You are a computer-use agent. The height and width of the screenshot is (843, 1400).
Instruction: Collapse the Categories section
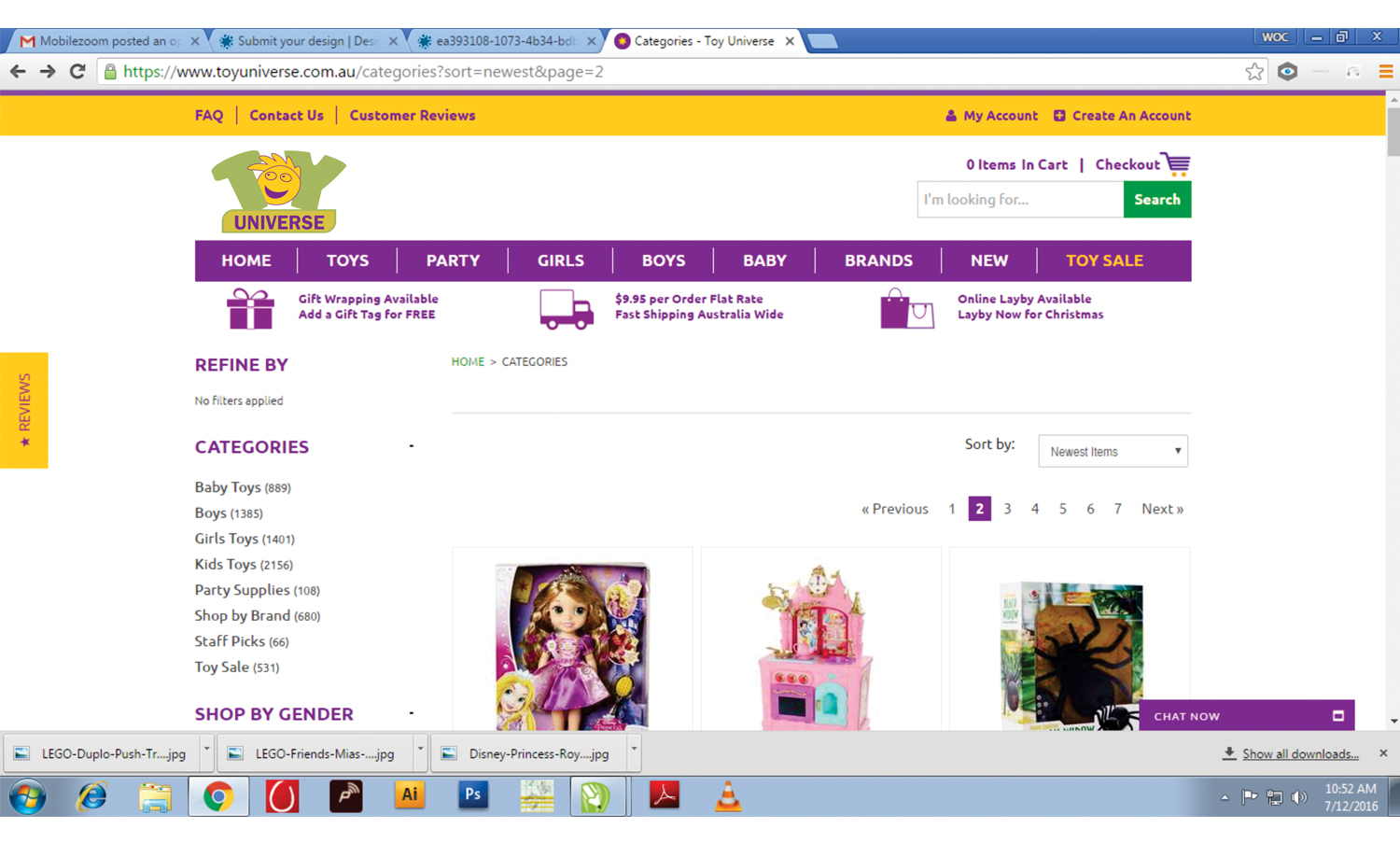(x=411, y=446)
